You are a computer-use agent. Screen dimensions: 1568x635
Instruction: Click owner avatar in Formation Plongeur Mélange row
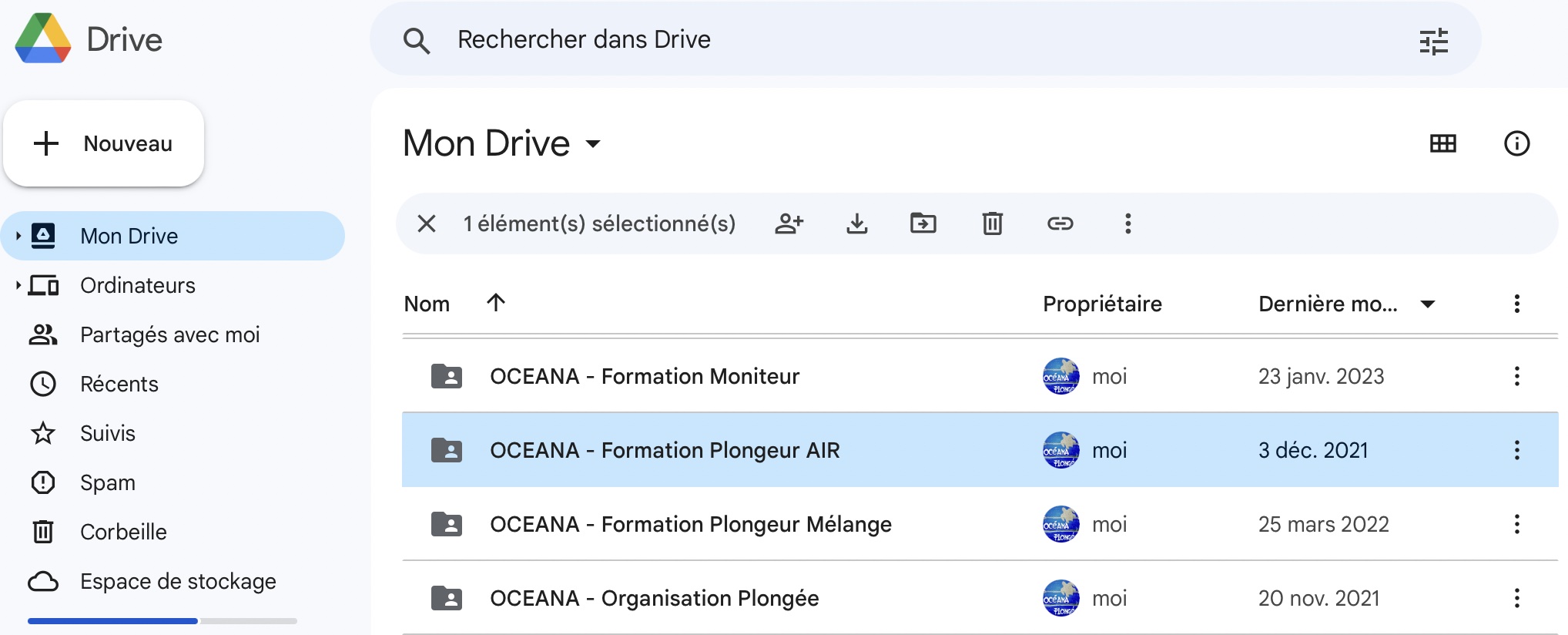[x=1061, y=524]
